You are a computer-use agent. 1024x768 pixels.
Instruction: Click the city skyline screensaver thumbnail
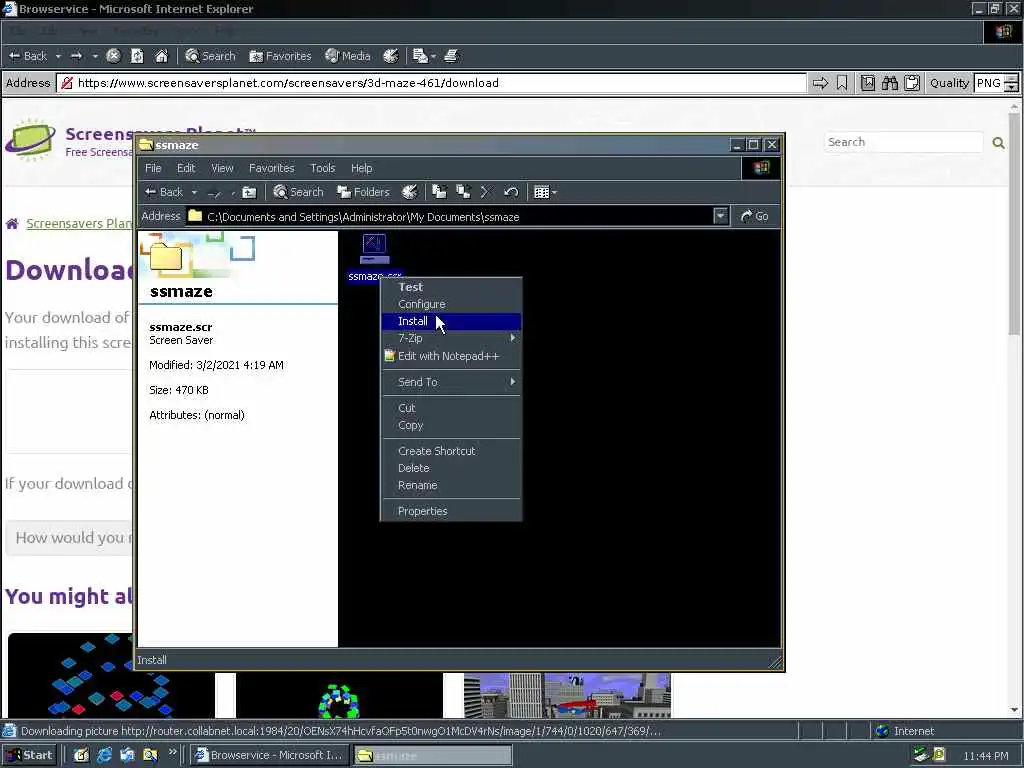(x=567, y=695)
